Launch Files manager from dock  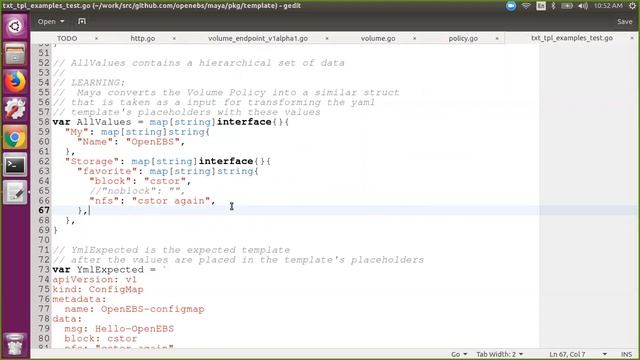(15, 54)
